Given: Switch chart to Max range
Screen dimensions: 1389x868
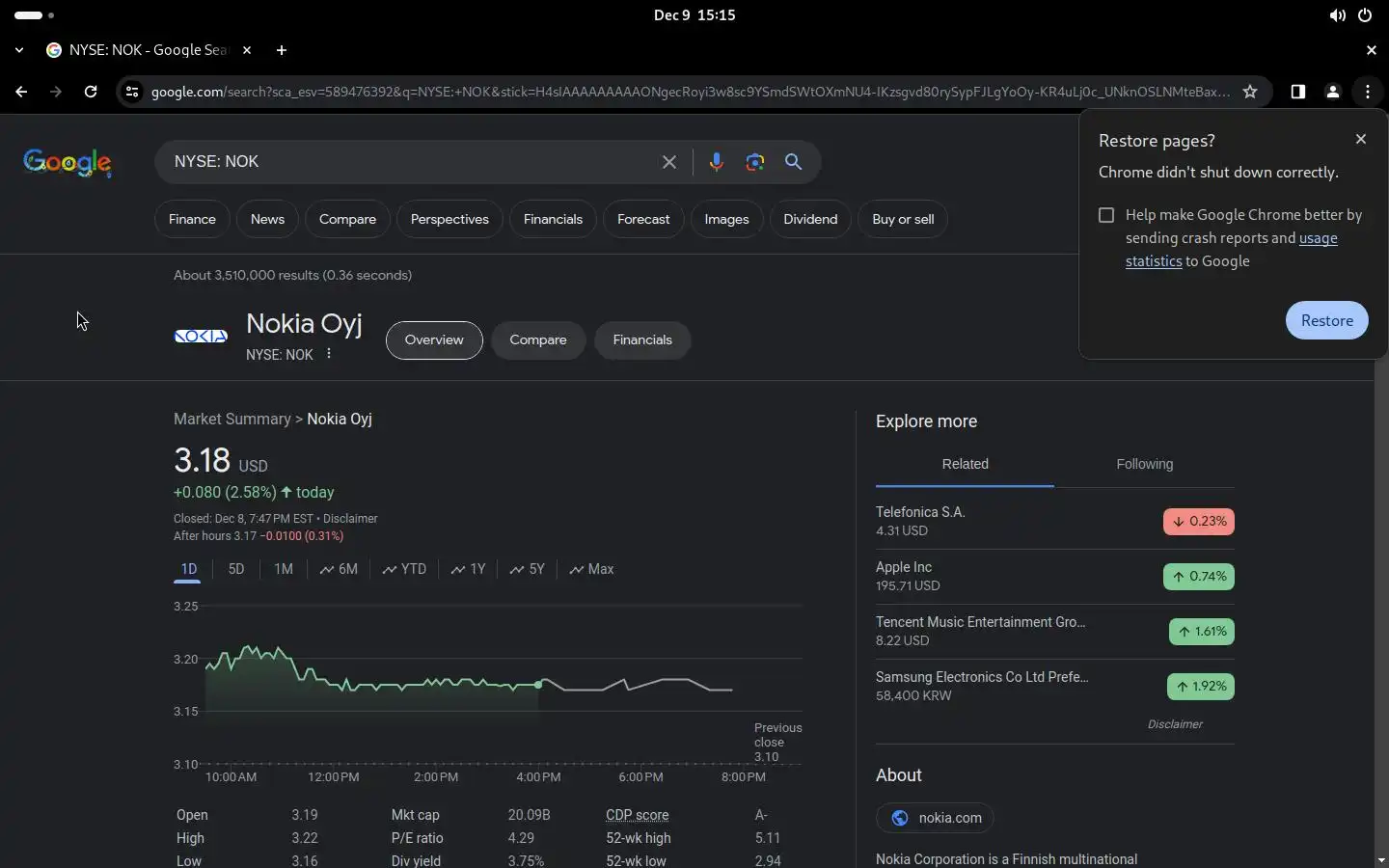Looking at the screenshot, I should 591,569.
